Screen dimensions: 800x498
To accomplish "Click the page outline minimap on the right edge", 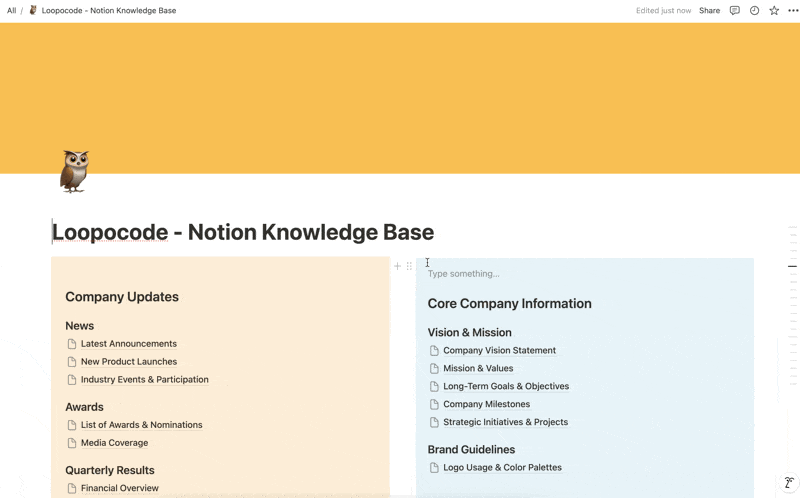I will click(792, 305).
